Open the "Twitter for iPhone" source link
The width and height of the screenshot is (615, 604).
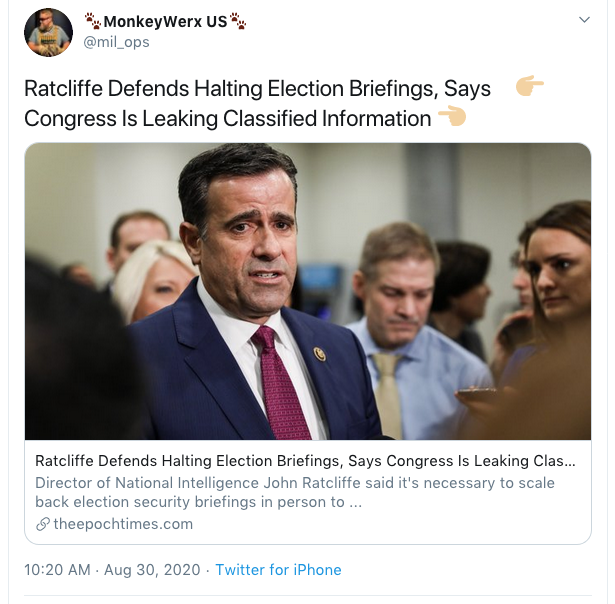tap(278, 570)
